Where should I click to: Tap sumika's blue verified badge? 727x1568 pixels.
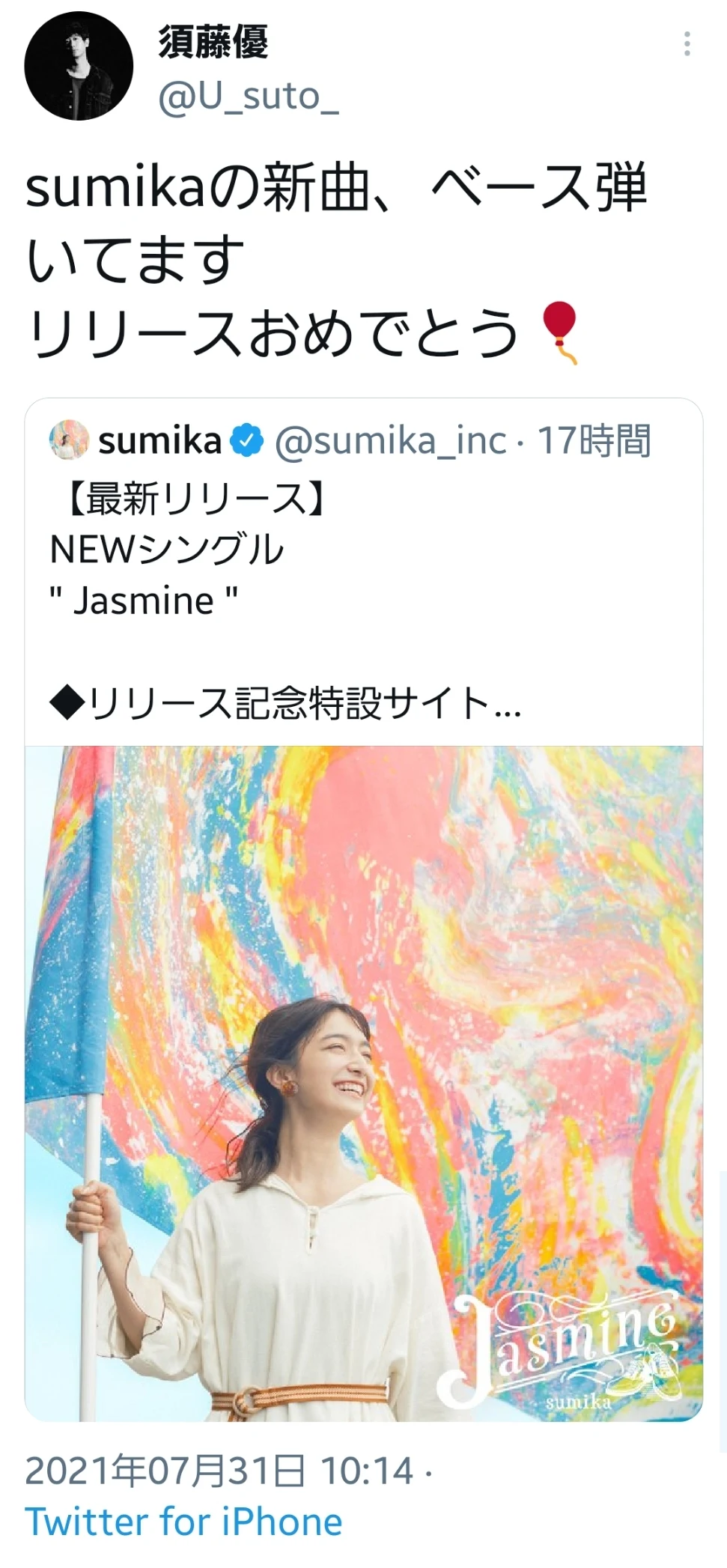246,440
